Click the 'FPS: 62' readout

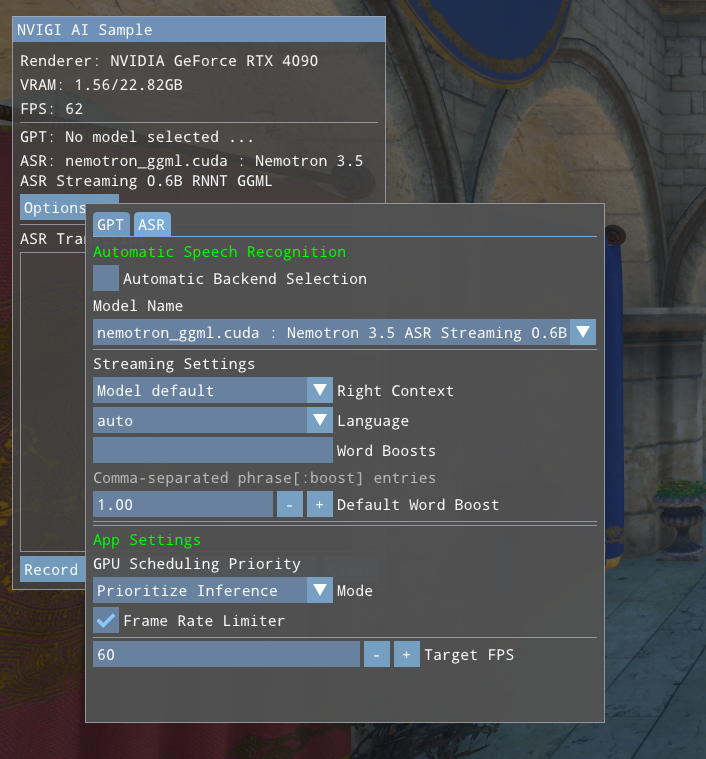pyautogui.click(x=52, y=109)
